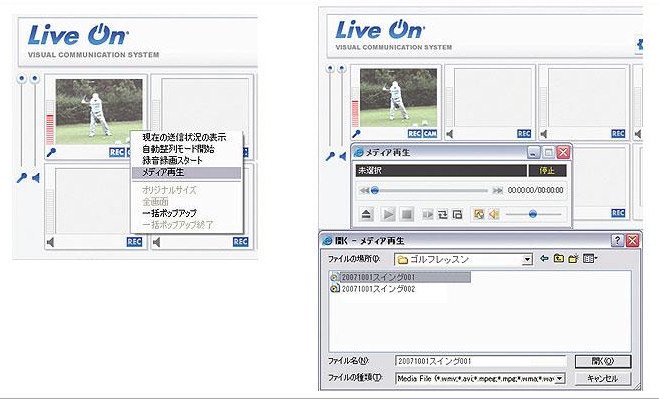Click the back arrow icon in open dialog

tap(544, 259)
